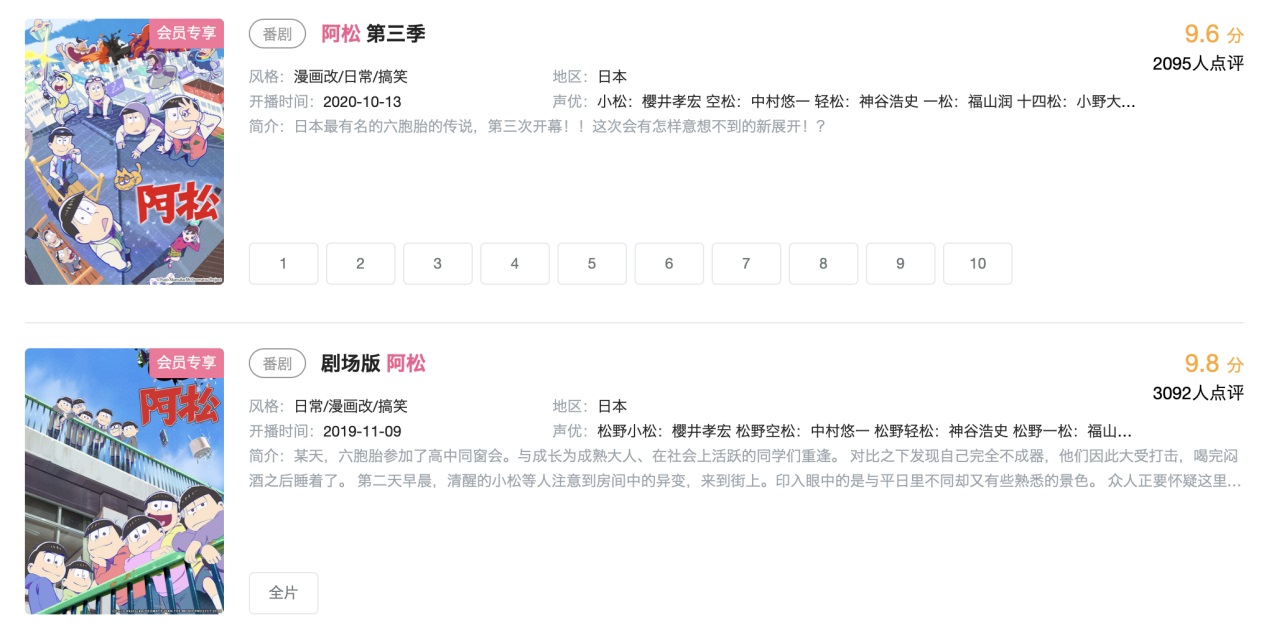The width and height of the screenshot is (1269, 643).
Task: Click the synopsis starting 日本最有名的六胞胎
Action: (x=560, y=127)
